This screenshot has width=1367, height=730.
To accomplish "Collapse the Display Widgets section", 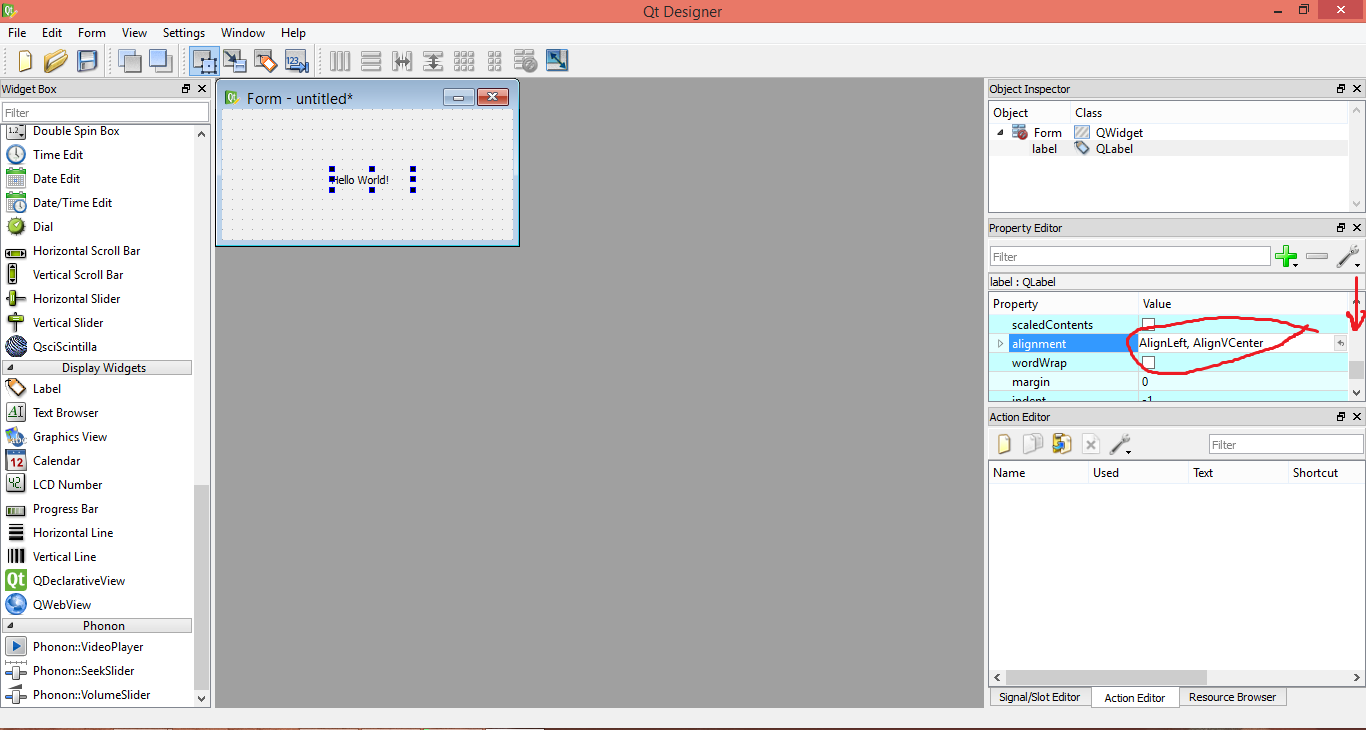I will (x=97, y=367).
